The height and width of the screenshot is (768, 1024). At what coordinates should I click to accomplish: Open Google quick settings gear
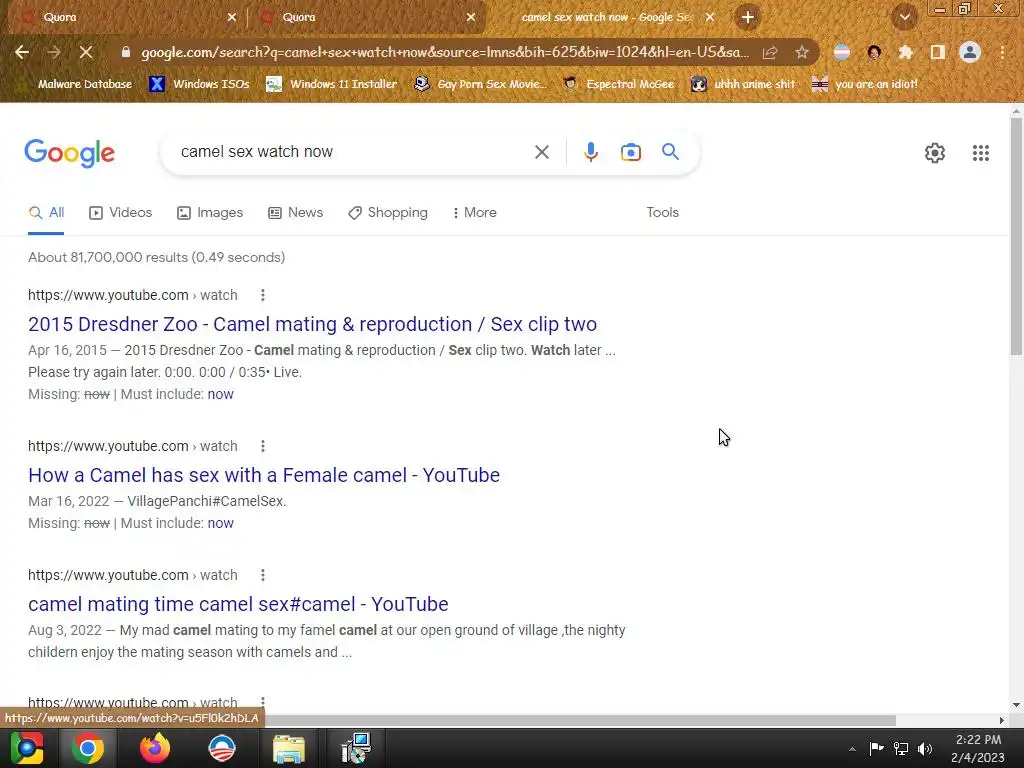935,153
